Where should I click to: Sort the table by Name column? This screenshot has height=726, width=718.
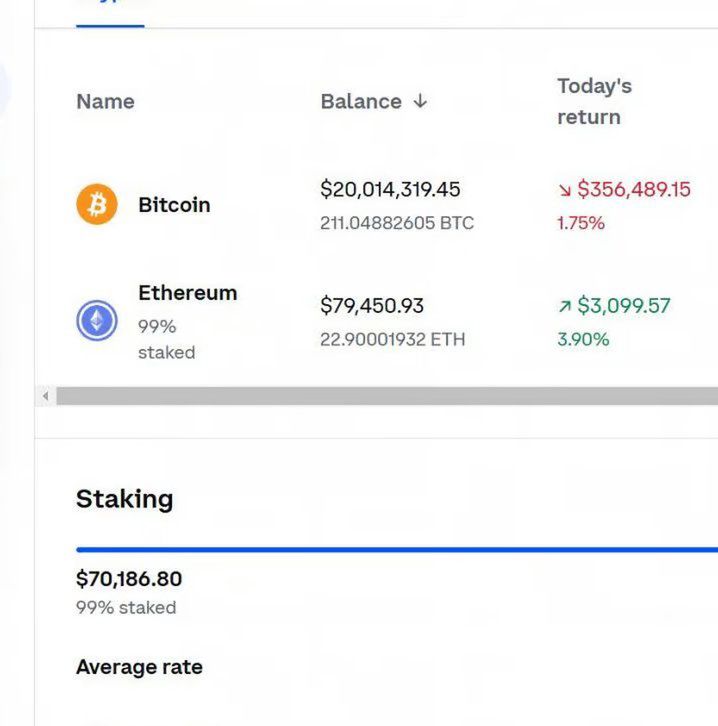pyautogui.click(x=105, y=101)
